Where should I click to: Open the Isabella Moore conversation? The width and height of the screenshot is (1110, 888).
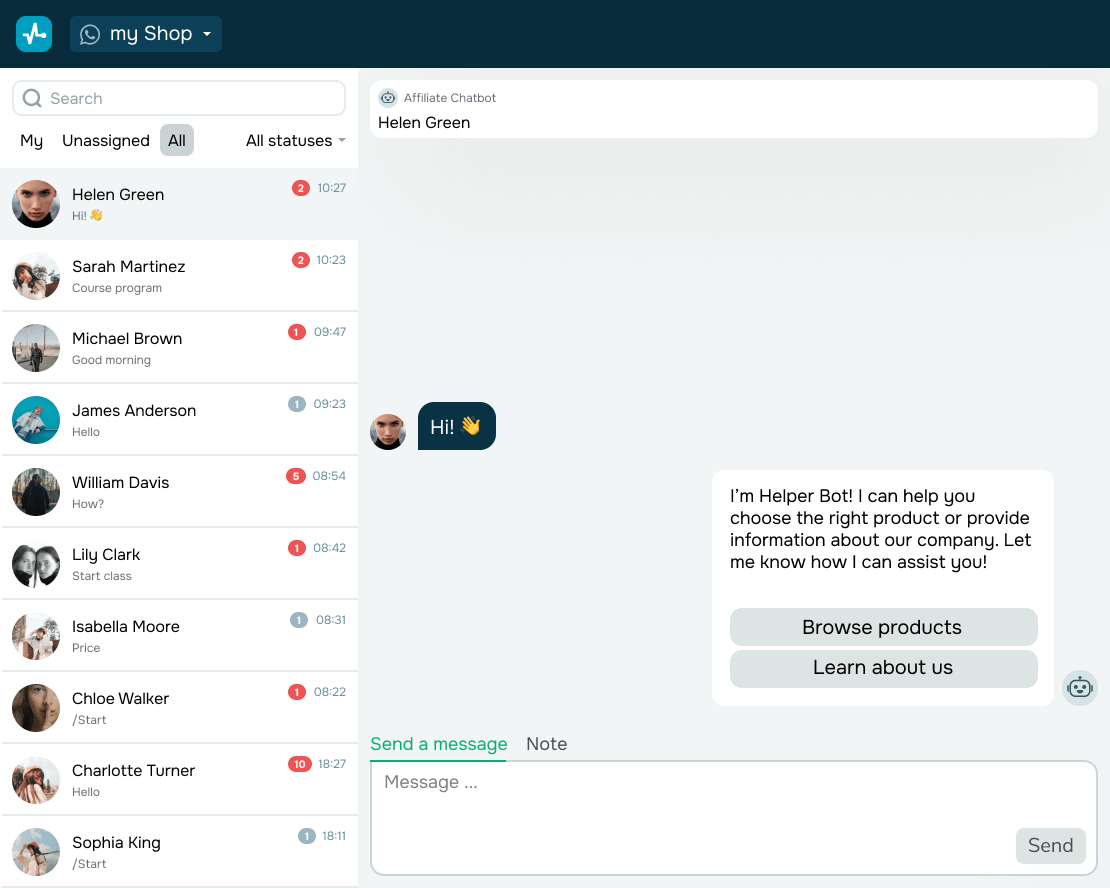click(179, 636)
